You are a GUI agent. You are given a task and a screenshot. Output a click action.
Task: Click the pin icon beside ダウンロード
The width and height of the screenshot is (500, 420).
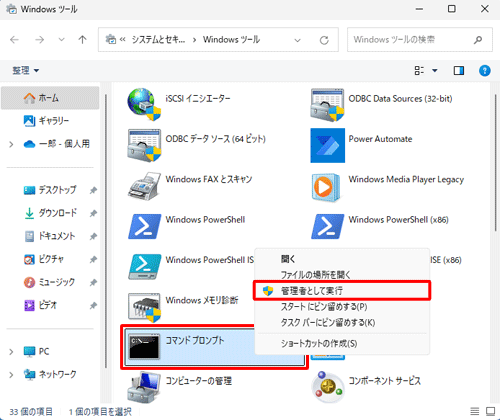tap(93, 213)
